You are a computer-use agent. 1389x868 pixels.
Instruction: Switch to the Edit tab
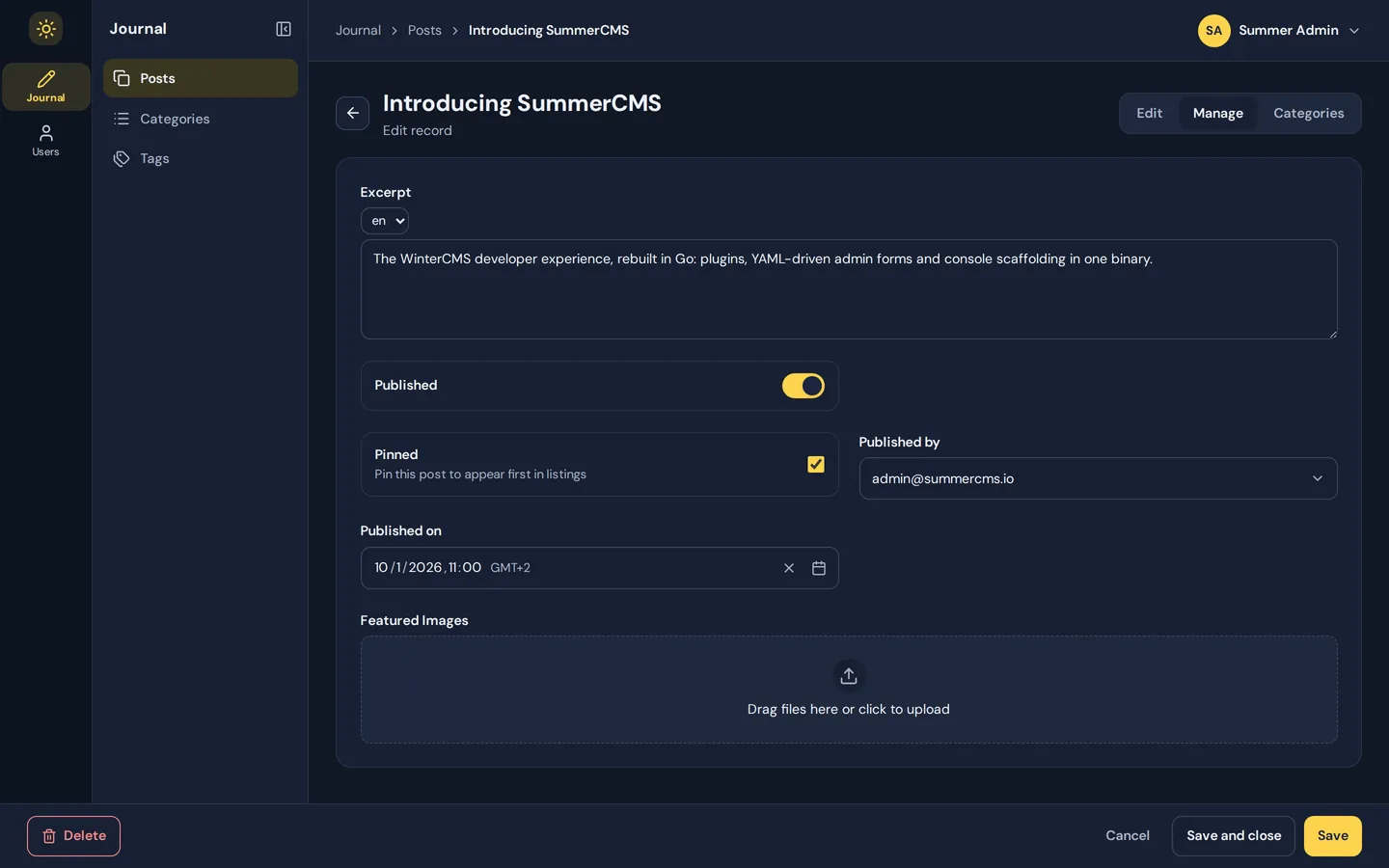click(1149, 113)
